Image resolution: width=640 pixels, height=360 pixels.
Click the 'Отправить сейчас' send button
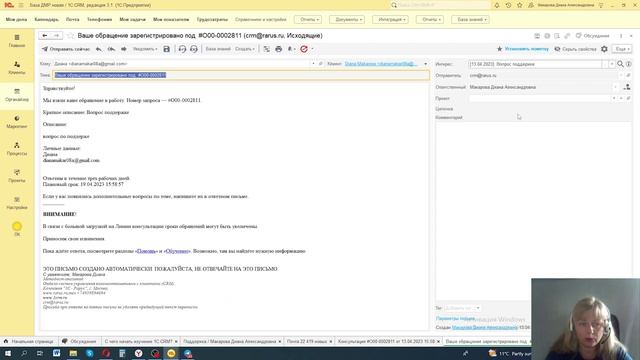[x=66, y=49]
